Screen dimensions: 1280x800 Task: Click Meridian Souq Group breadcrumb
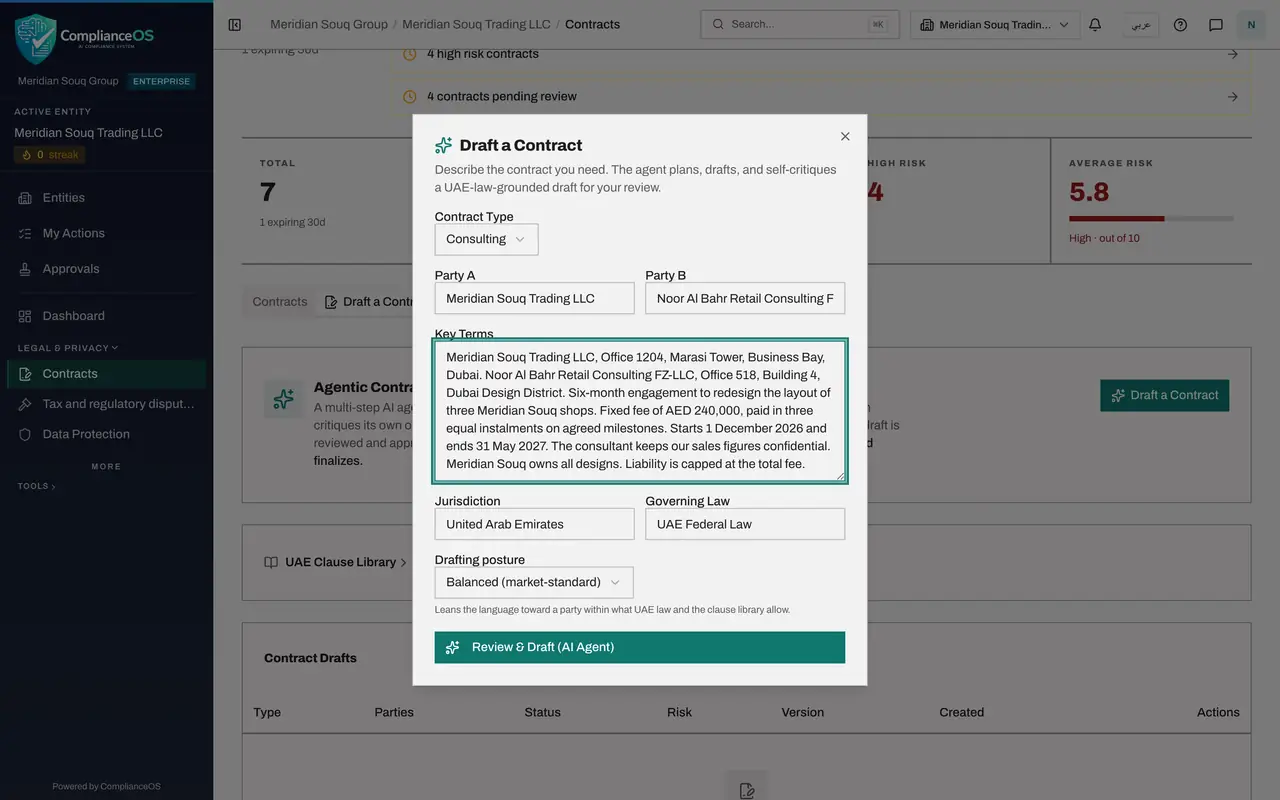(x=329, y=24)
